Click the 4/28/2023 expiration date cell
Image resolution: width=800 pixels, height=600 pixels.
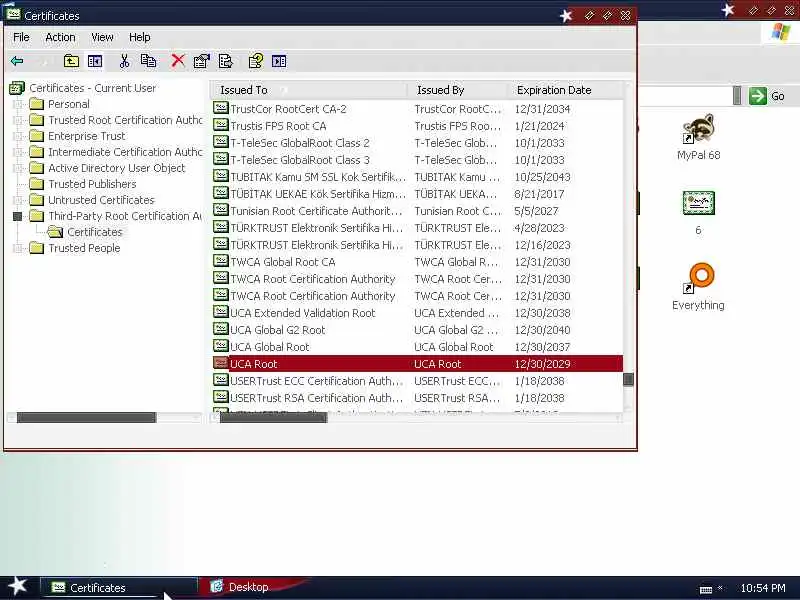coord(539,228)
